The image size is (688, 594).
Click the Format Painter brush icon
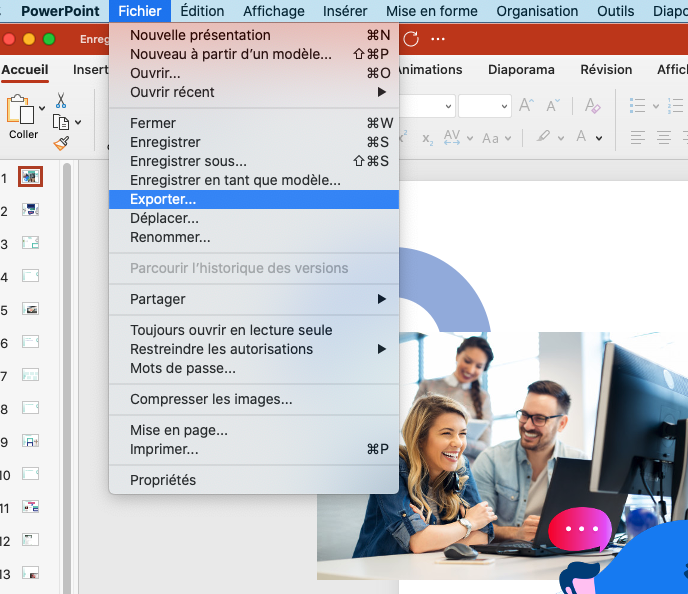(61, 143)
